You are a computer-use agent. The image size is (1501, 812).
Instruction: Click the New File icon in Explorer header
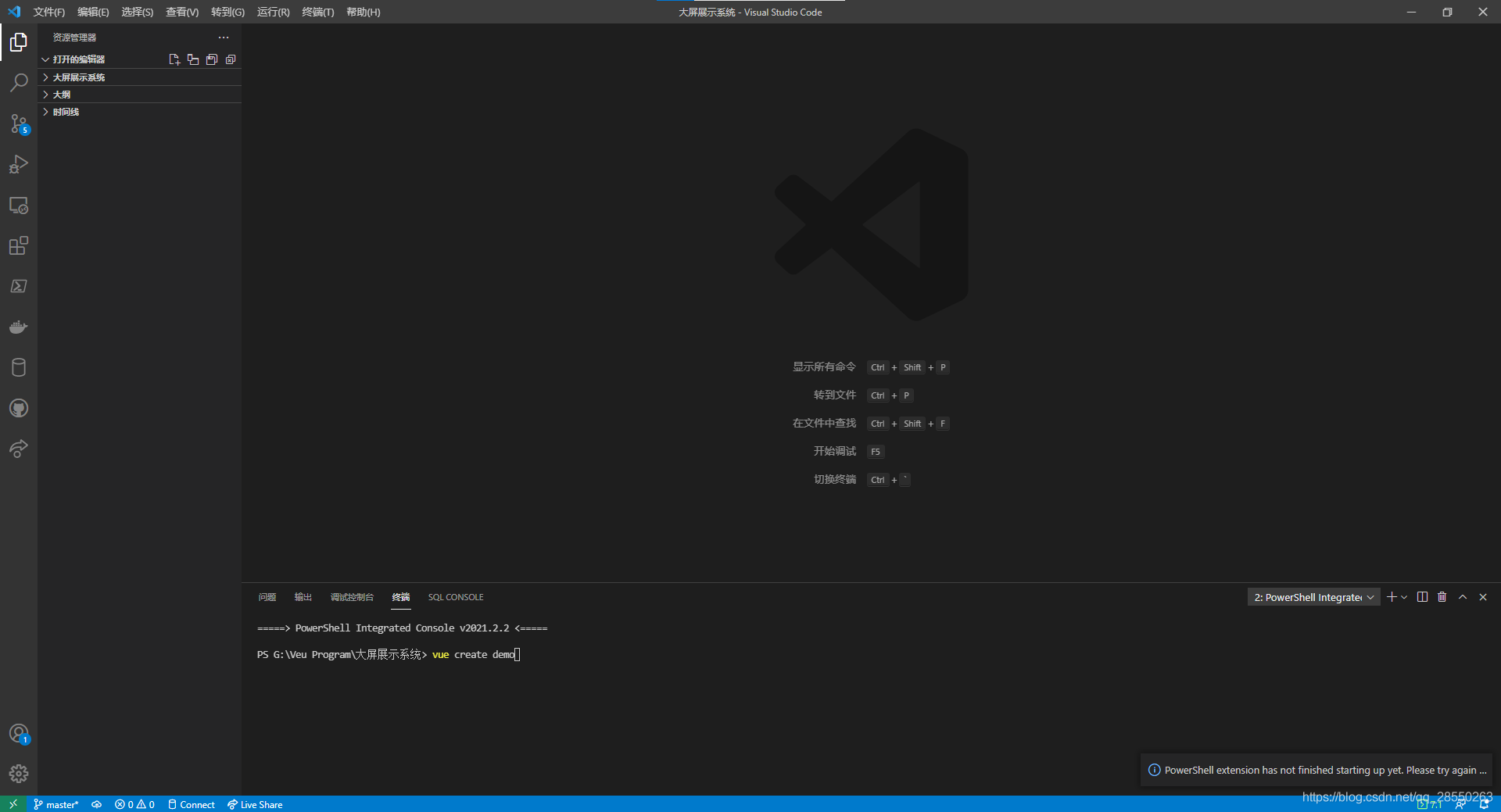(174, 59)
